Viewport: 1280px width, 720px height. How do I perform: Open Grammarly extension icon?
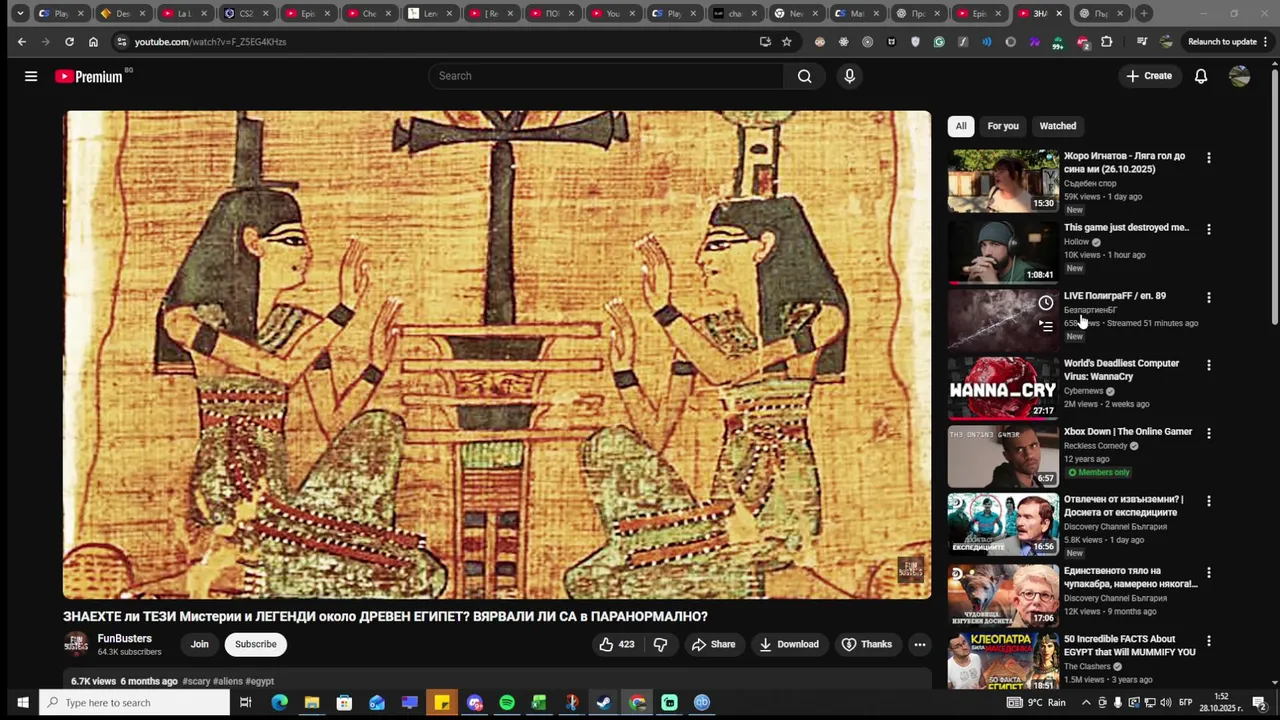(x=939, y=42)
